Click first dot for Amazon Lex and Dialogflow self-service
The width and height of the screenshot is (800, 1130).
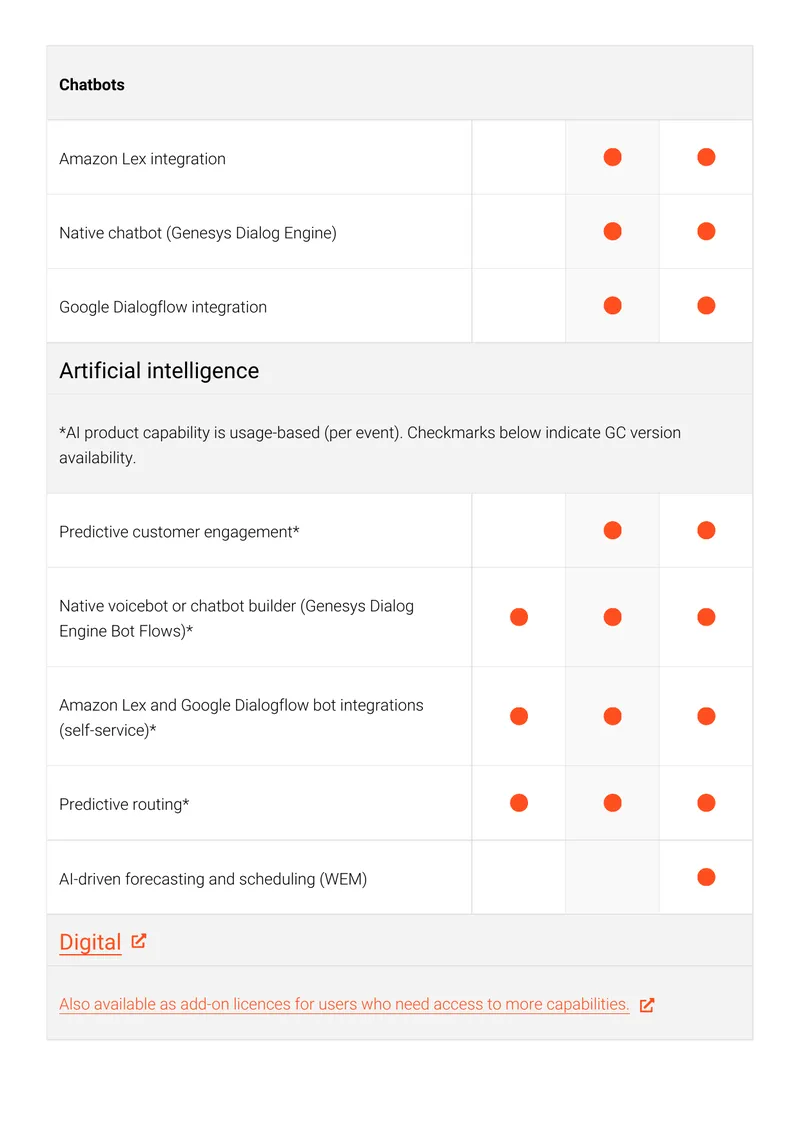[x=519, y=716]
